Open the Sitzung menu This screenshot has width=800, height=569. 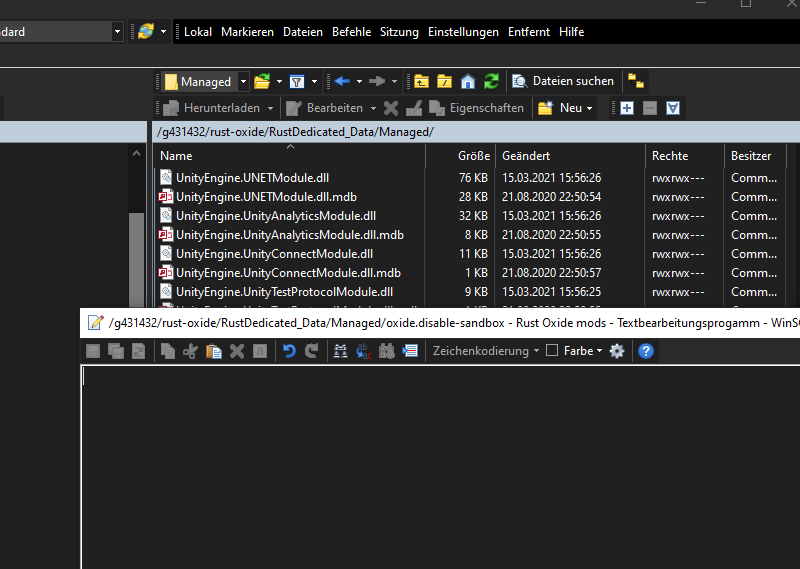point(399,32)
